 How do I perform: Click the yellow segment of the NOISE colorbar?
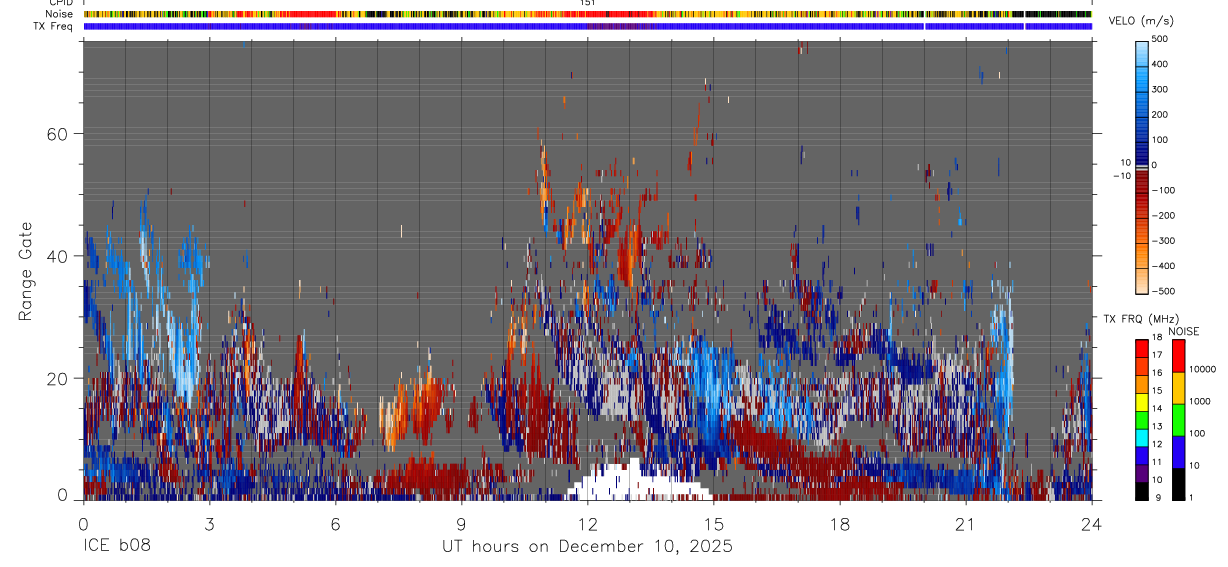(x=1178, y=388)
